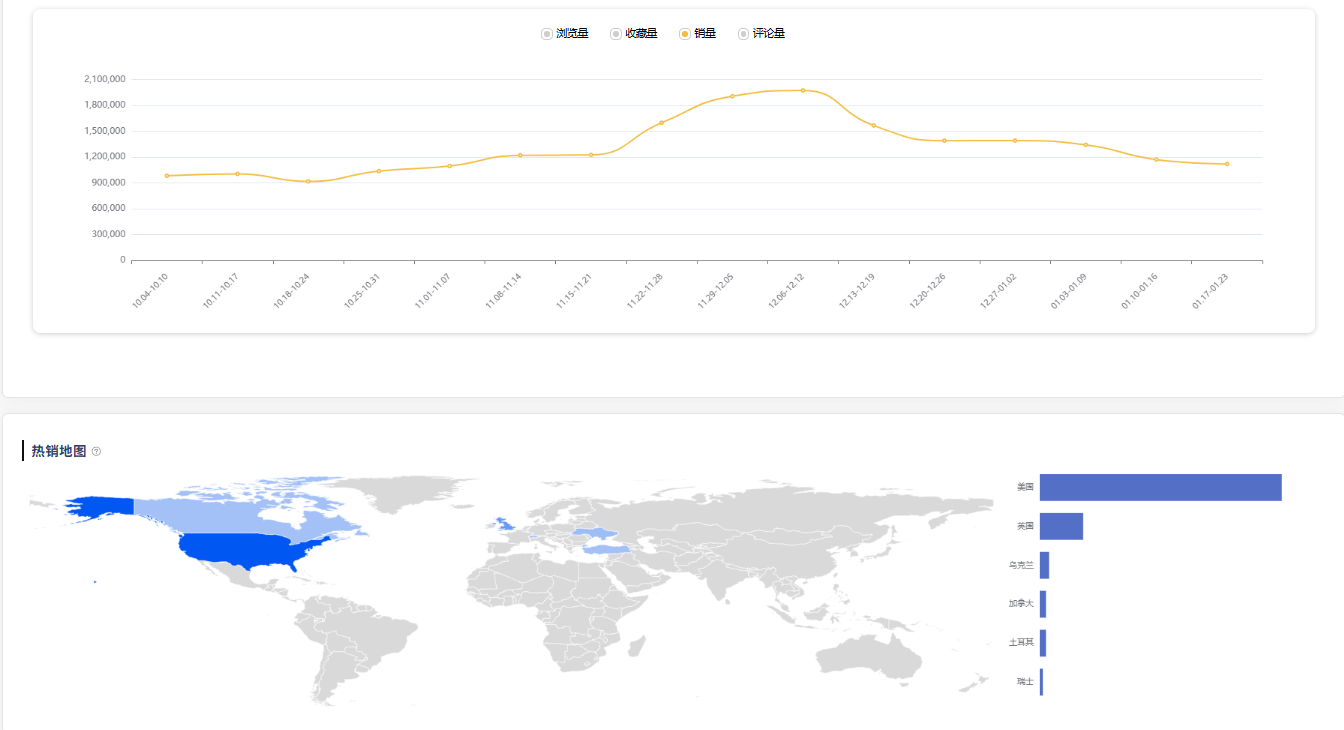Select the 英国 sales bar
Image resolution: width=1344 pixels, height=730 pixels.
pos(1062,526)
